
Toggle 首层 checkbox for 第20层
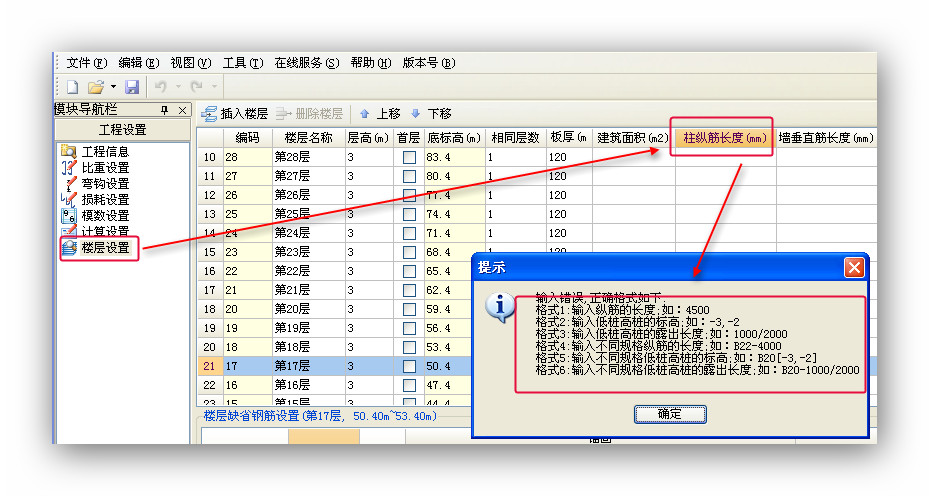[409, 309]
